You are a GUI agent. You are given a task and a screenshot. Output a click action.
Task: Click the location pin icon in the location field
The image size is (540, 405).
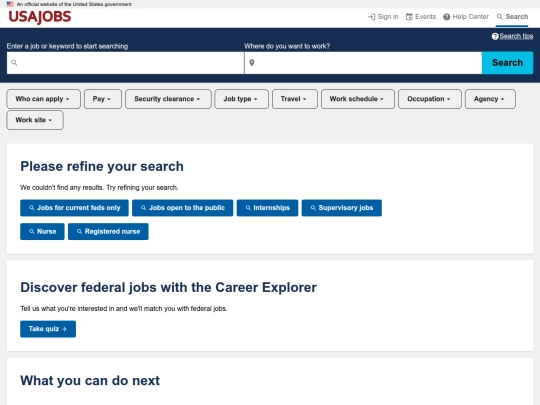pos(252,63)
